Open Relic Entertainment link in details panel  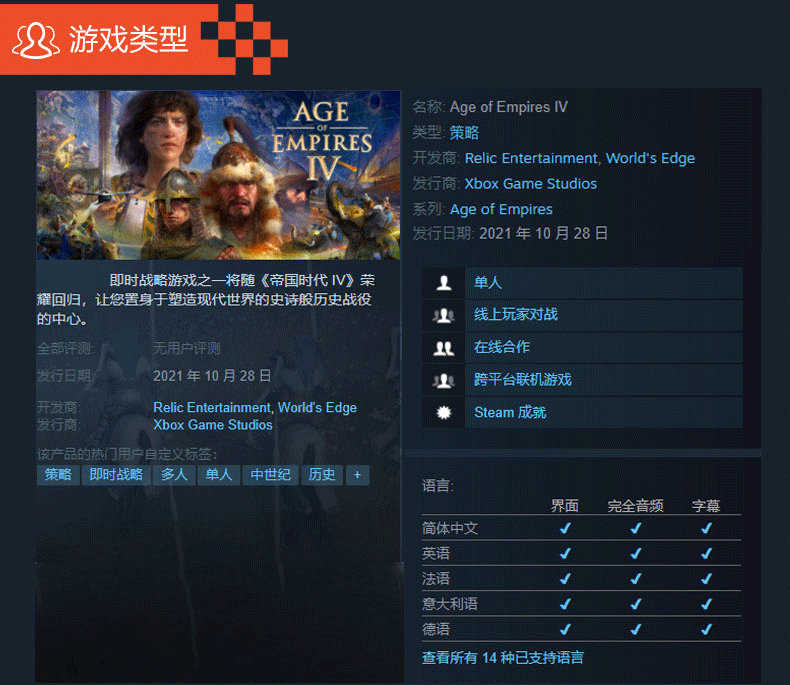click(x=531, y=158)
